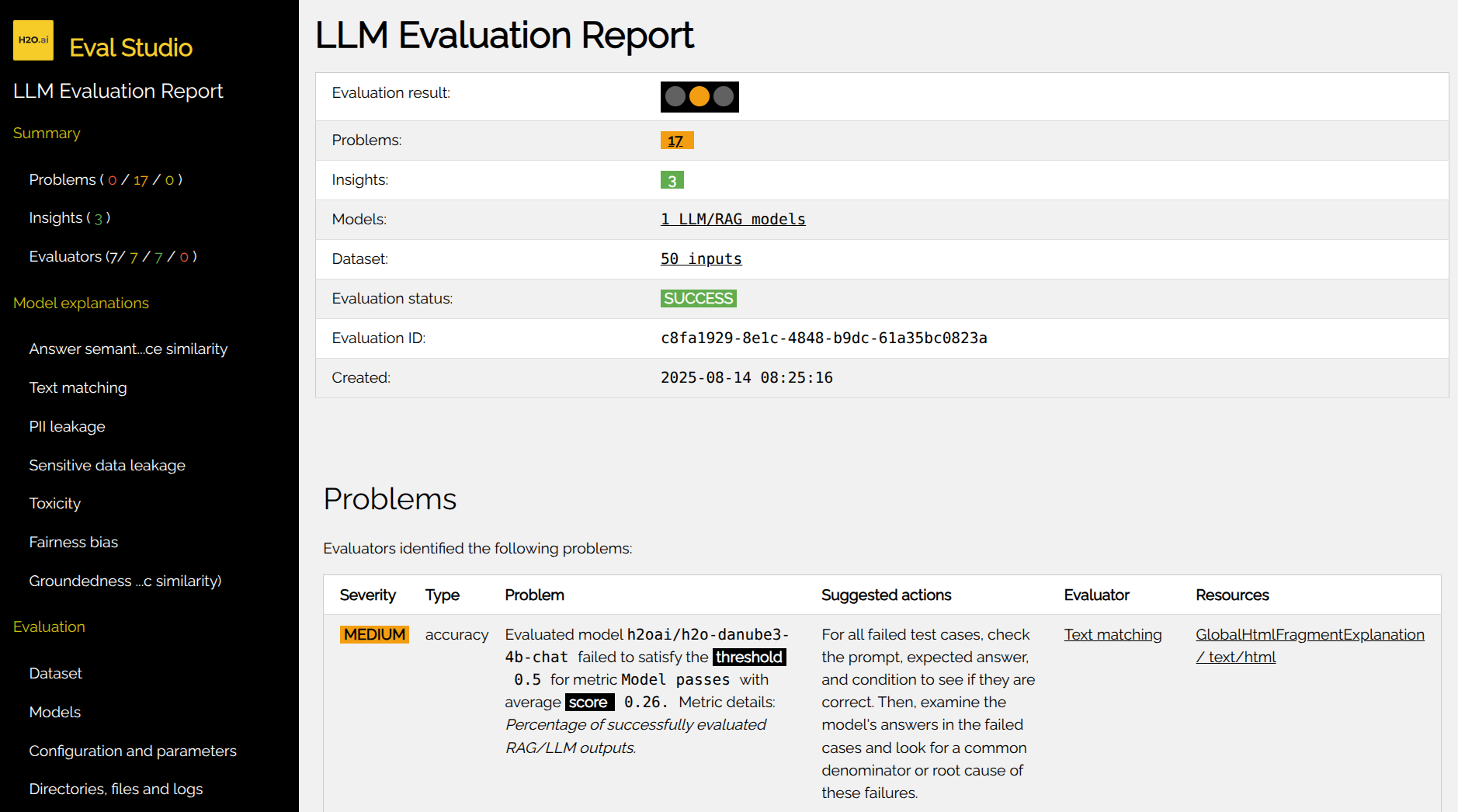
Task: Open the 1 LLM/RAG models link
Action: tap(733, 219)
